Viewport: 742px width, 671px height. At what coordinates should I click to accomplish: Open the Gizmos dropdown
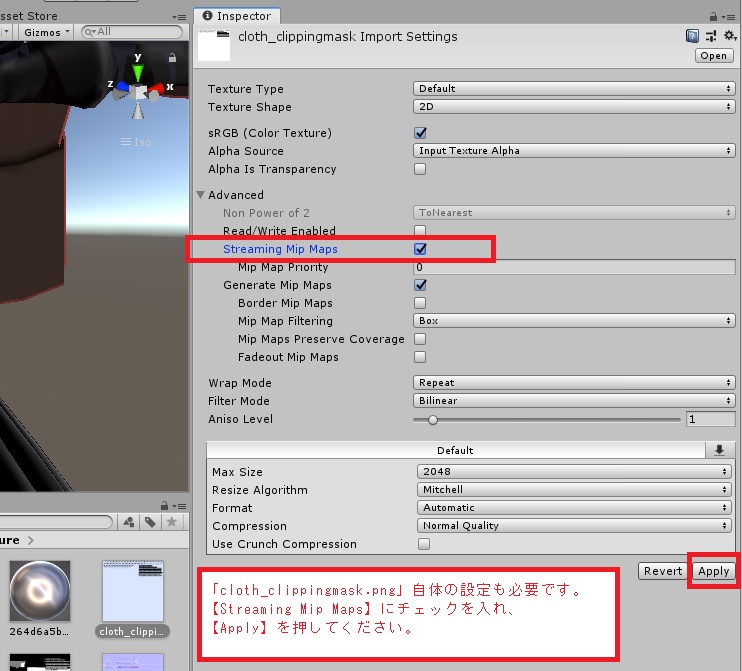coord(46,32)
